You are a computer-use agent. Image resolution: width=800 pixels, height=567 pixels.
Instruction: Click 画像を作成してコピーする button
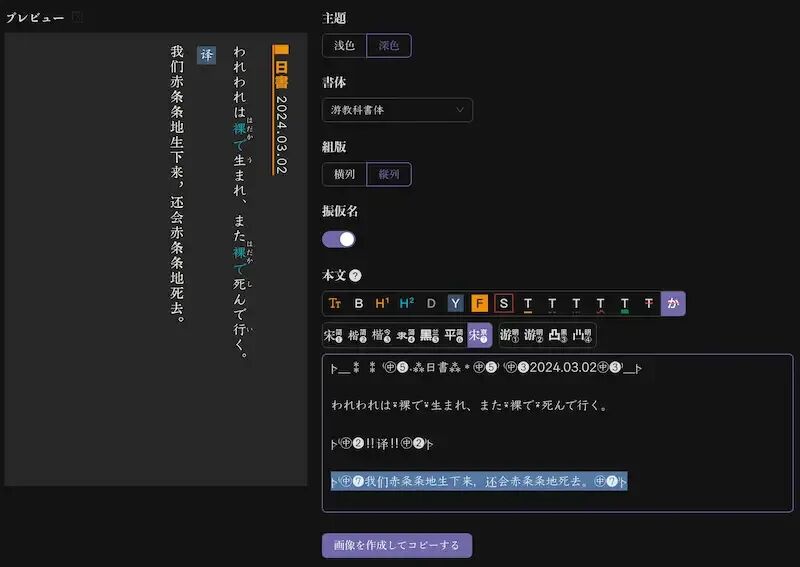click(397, 546)
